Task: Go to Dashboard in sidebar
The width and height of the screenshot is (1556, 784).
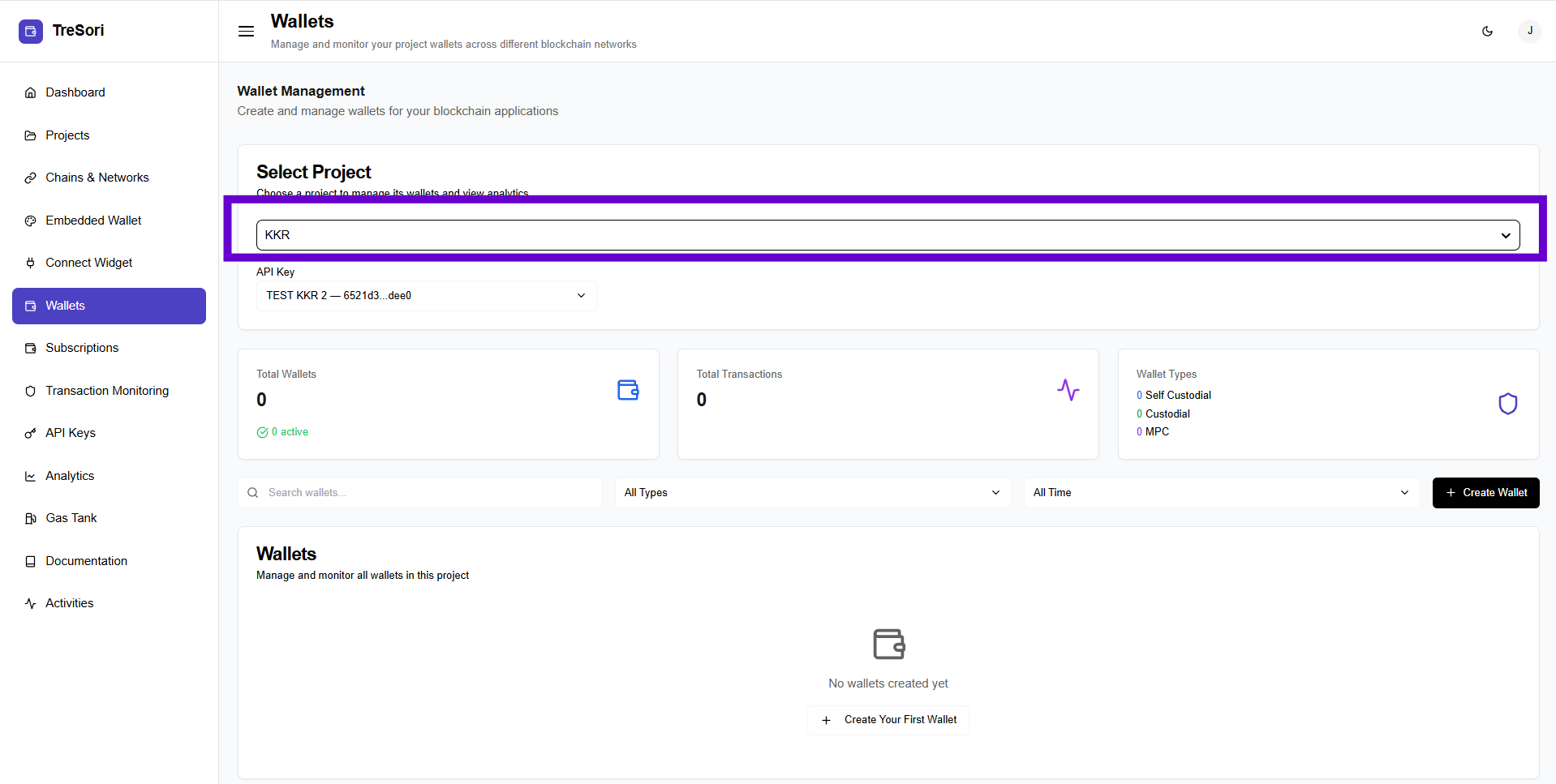Action: click(x=75, y=92)
